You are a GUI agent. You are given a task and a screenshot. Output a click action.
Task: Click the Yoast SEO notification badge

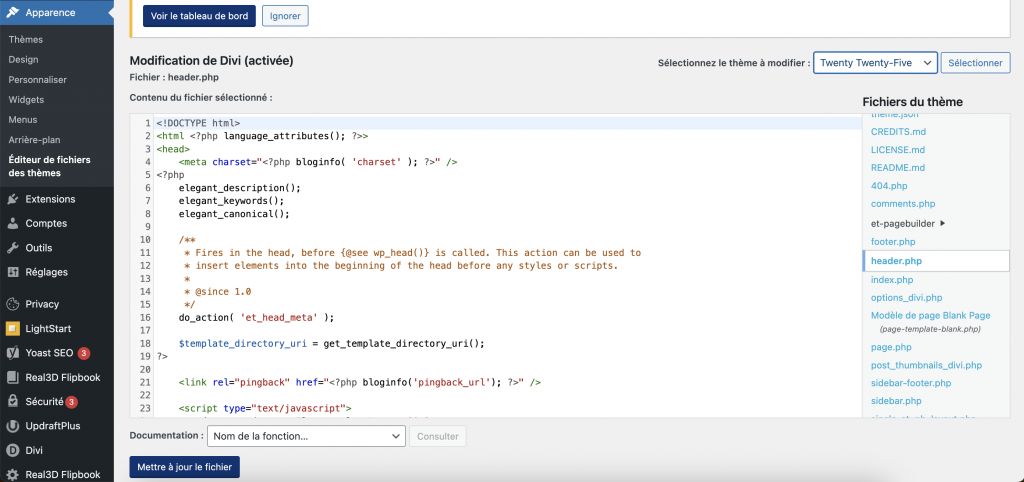coord(84,353)
